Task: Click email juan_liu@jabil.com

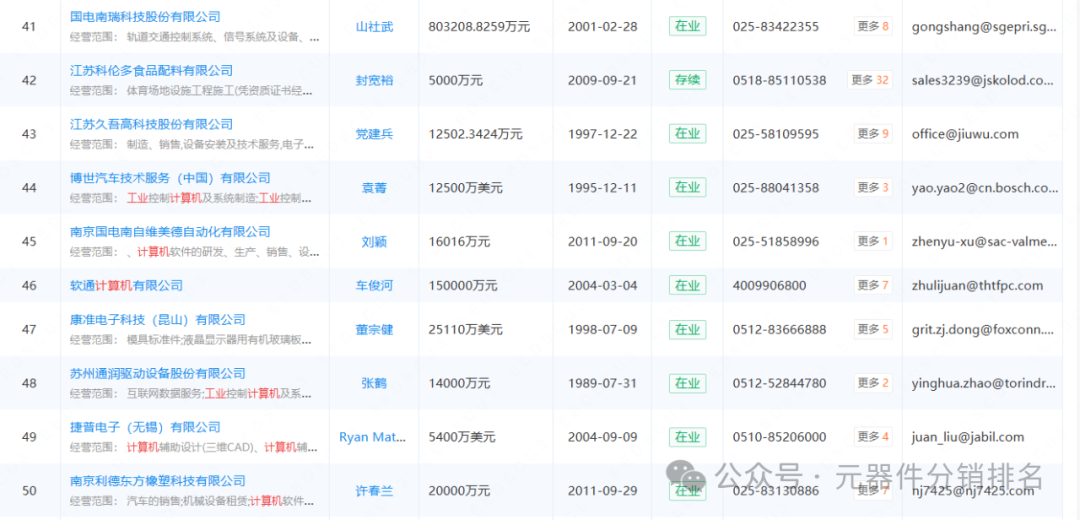Action: tap(967, 437)
